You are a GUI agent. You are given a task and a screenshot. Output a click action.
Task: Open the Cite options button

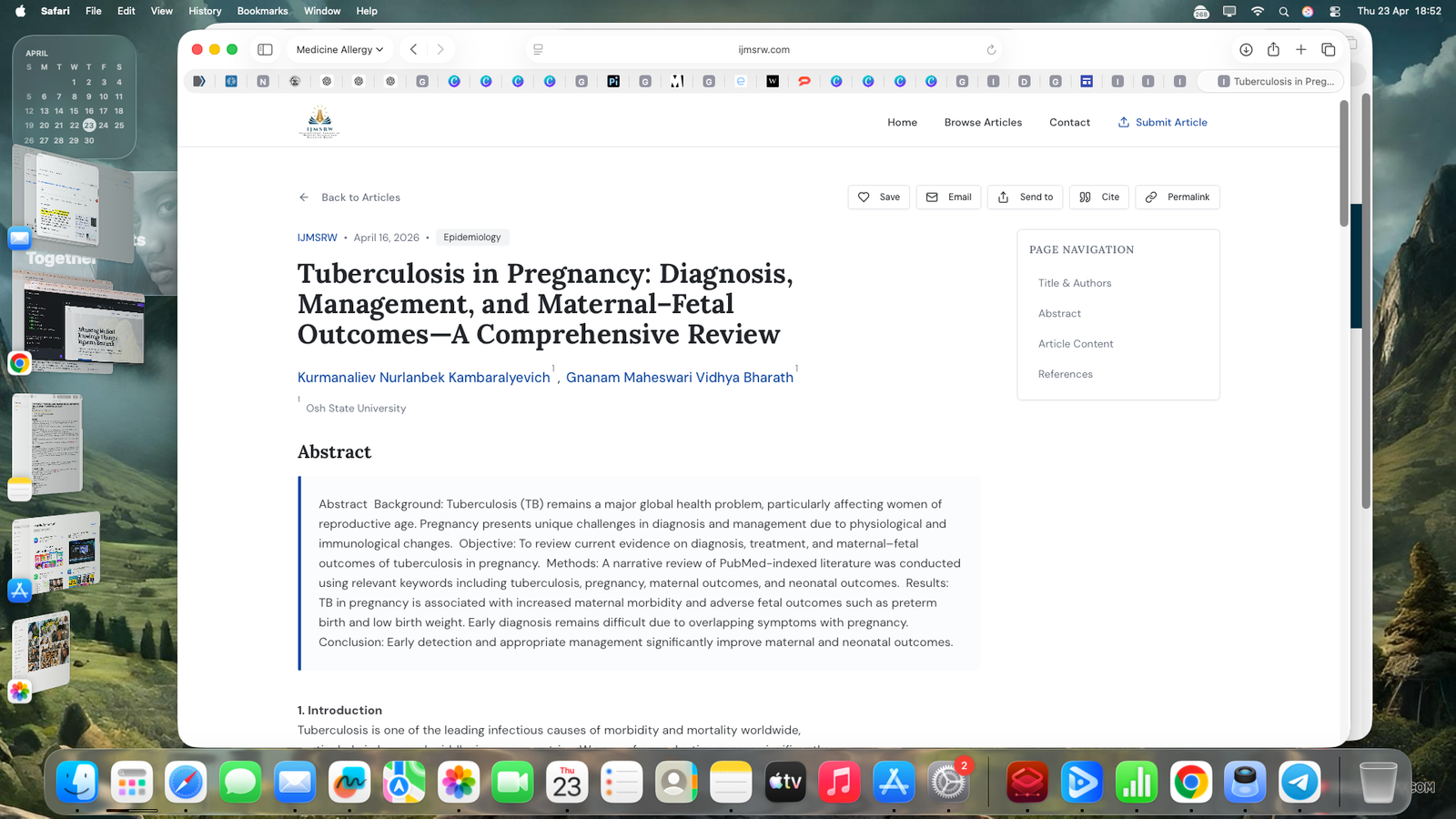1099,197
